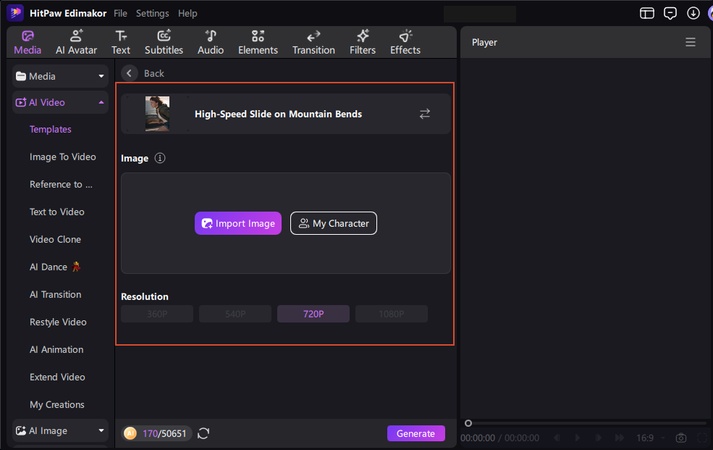Select 540P resolution

click(x=235, y=314)
